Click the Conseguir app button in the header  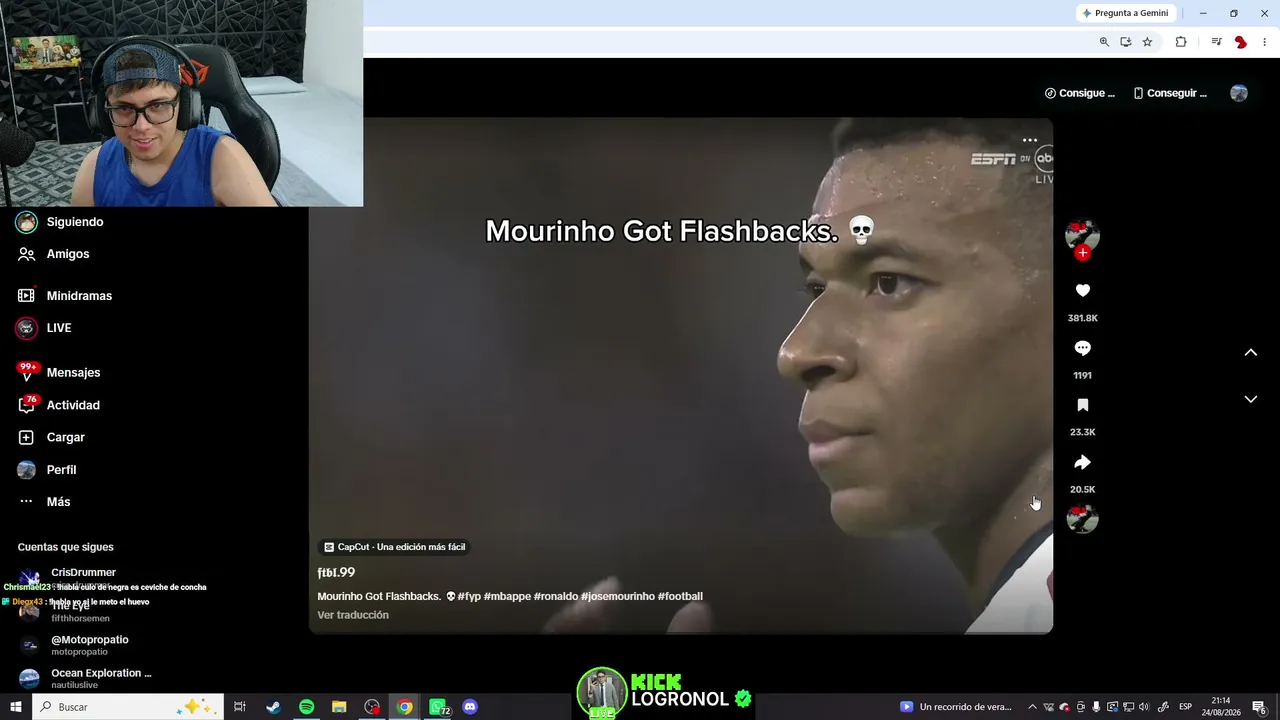tap(1170, 93)
